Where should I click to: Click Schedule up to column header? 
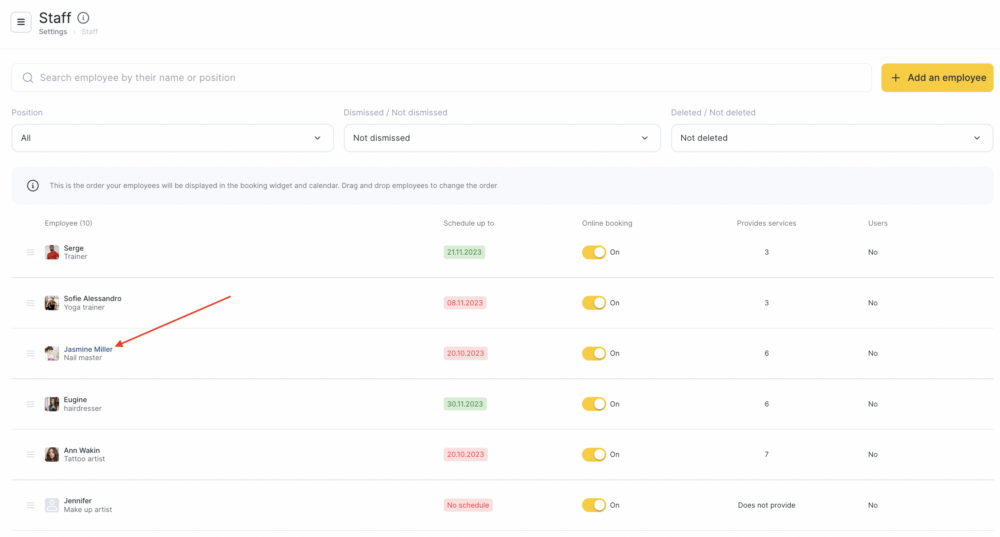(469, 223)
